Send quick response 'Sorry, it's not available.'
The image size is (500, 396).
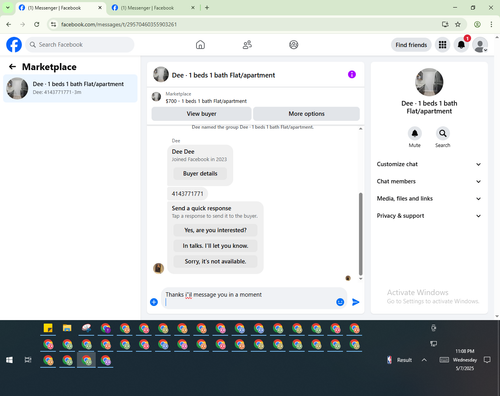coord(215,261)
